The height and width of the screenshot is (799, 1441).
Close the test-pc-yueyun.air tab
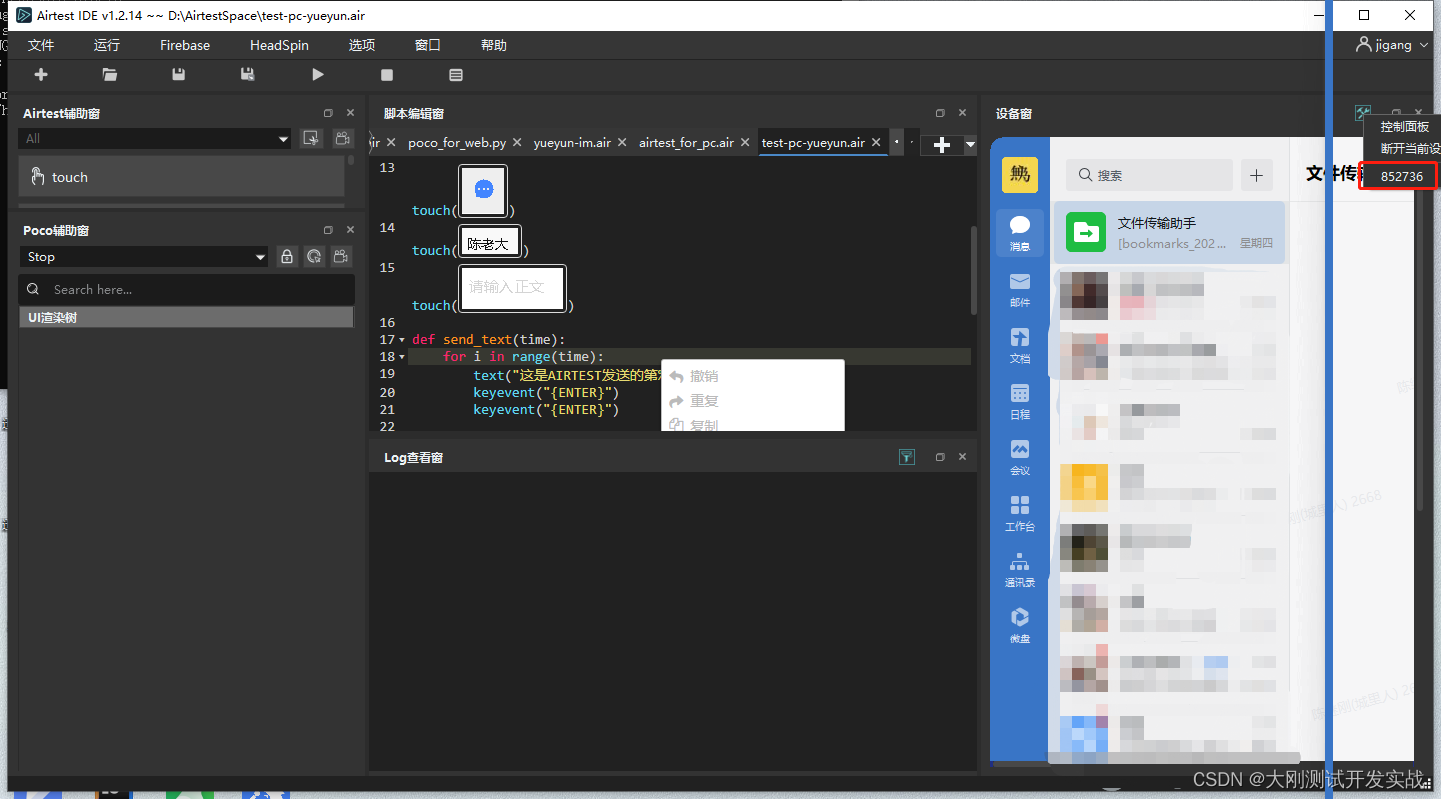coord(876,143)
